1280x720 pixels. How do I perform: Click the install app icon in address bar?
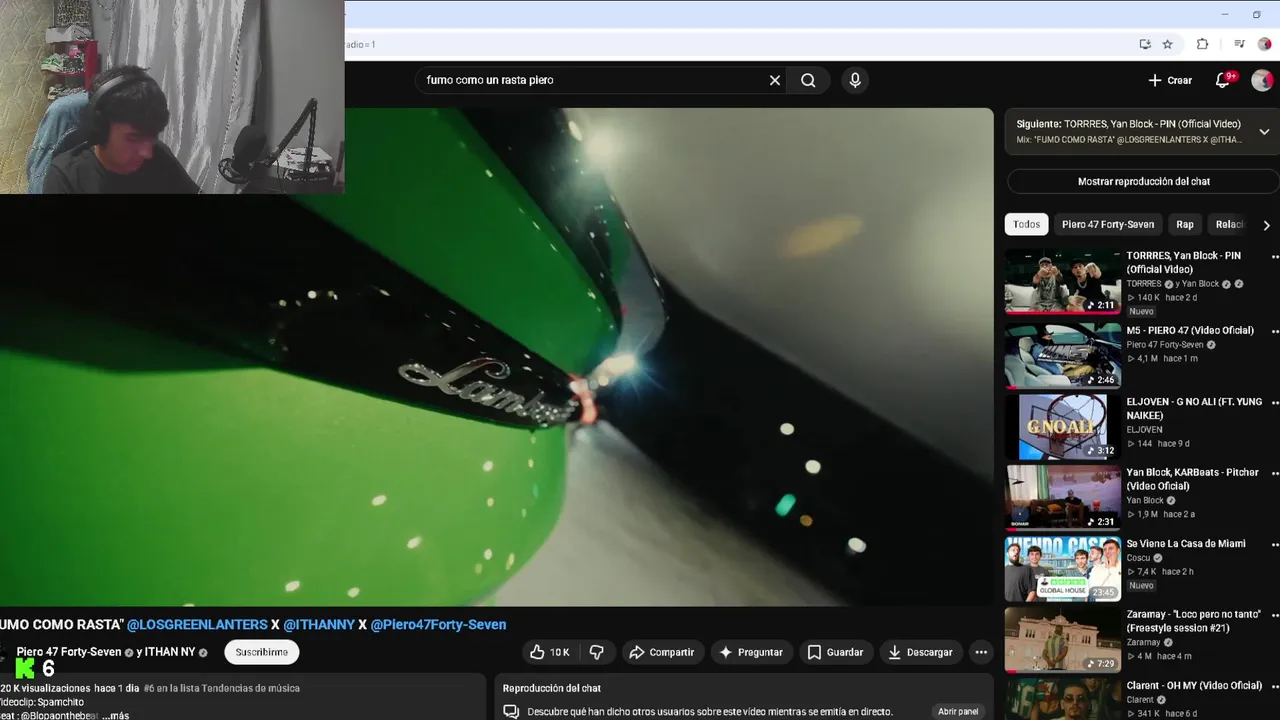click(x=1145, y=44)
